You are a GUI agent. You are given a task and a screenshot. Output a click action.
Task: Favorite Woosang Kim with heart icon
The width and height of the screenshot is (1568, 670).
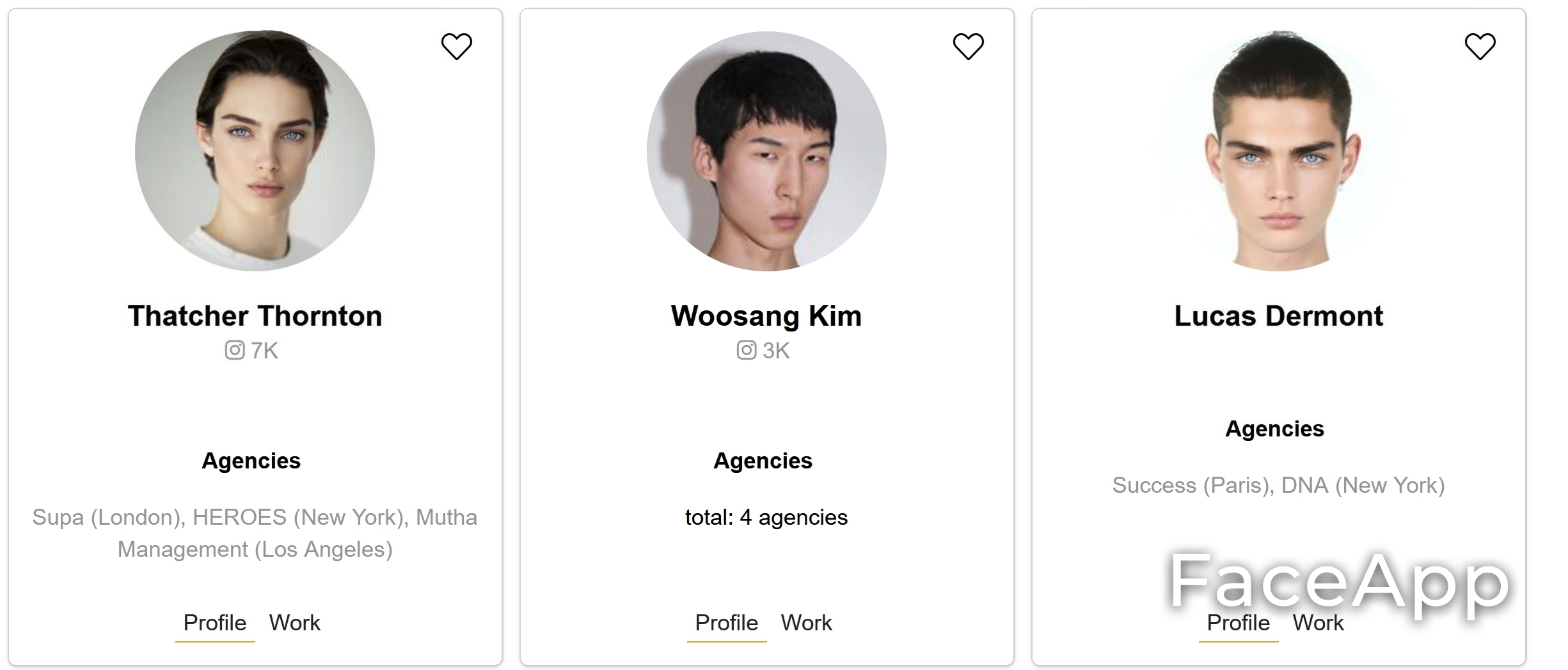(969, 47)
